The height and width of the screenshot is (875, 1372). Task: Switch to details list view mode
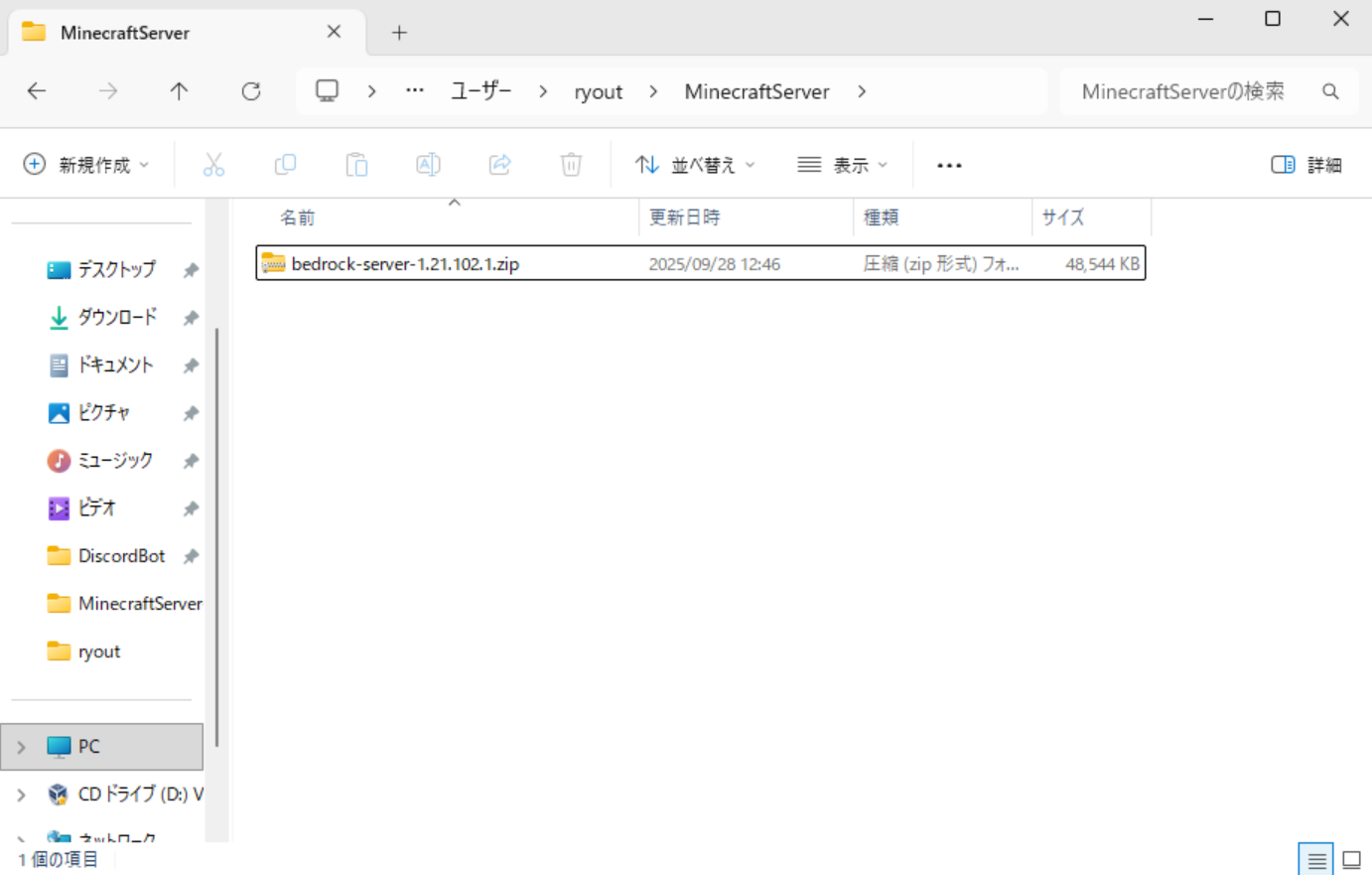1316,859
